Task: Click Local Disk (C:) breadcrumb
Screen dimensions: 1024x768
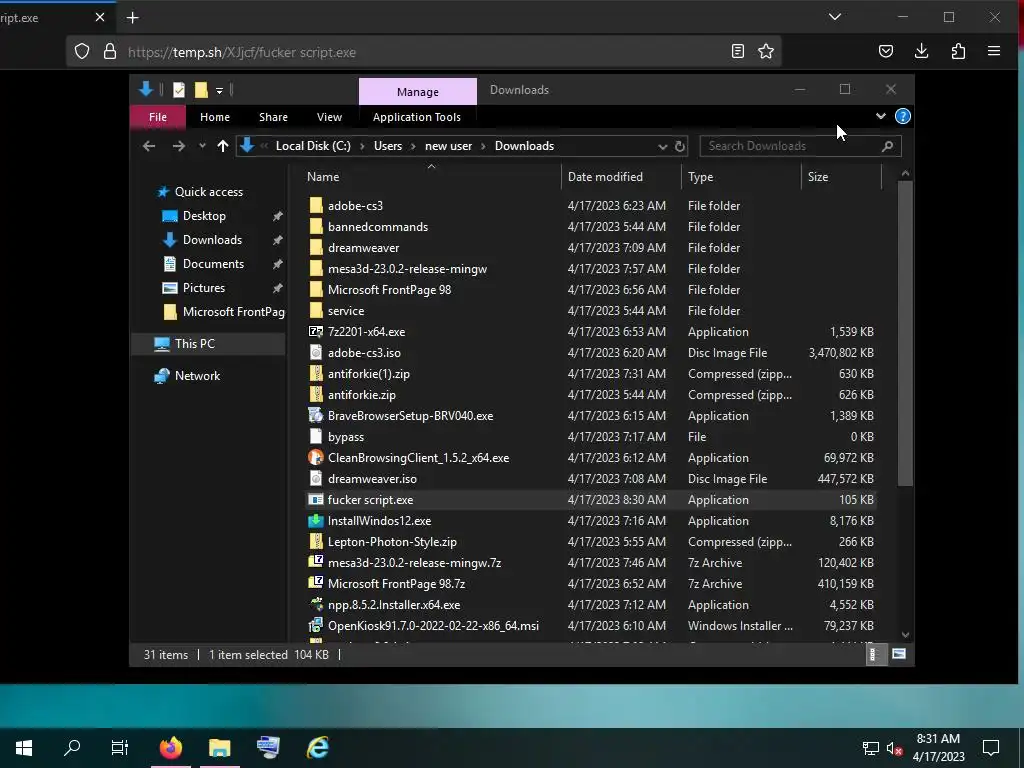Action: 313,146
